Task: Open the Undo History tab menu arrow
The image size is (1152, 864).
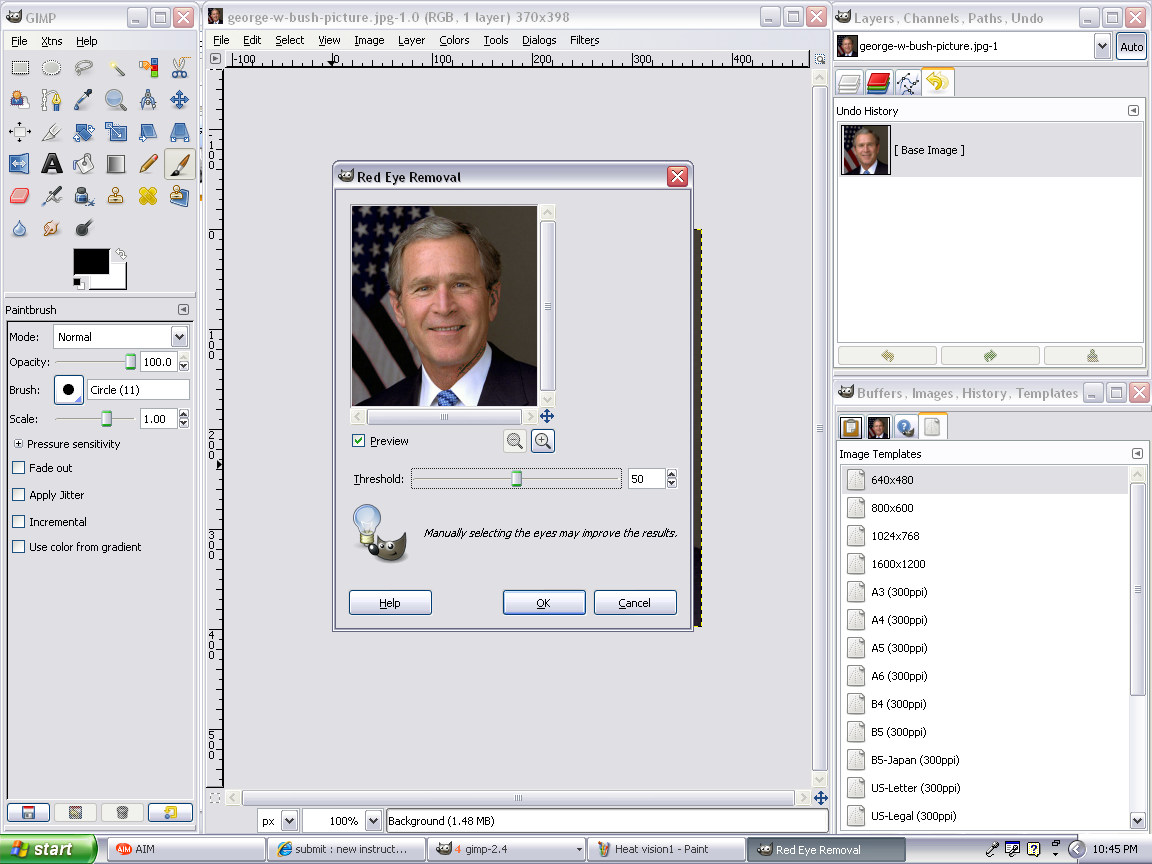Action: [1134, 110]
